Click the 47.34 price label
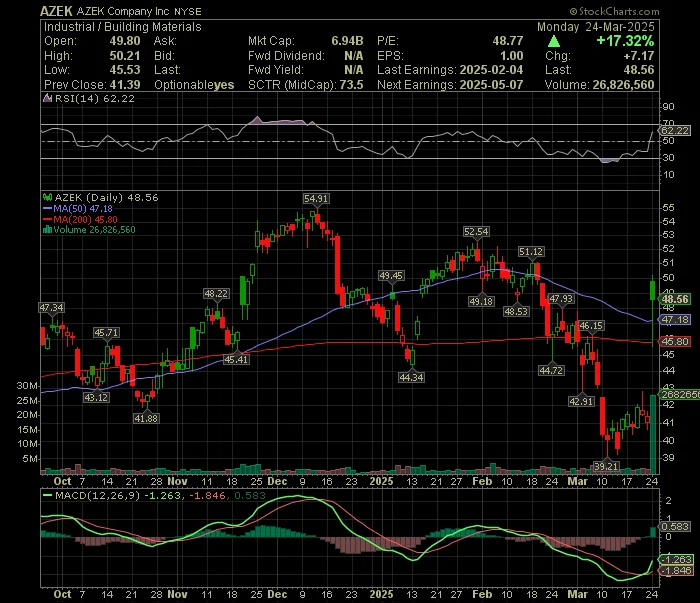This screenshot has height=603, width=700. pyautogui.click(x=51, y=308)
